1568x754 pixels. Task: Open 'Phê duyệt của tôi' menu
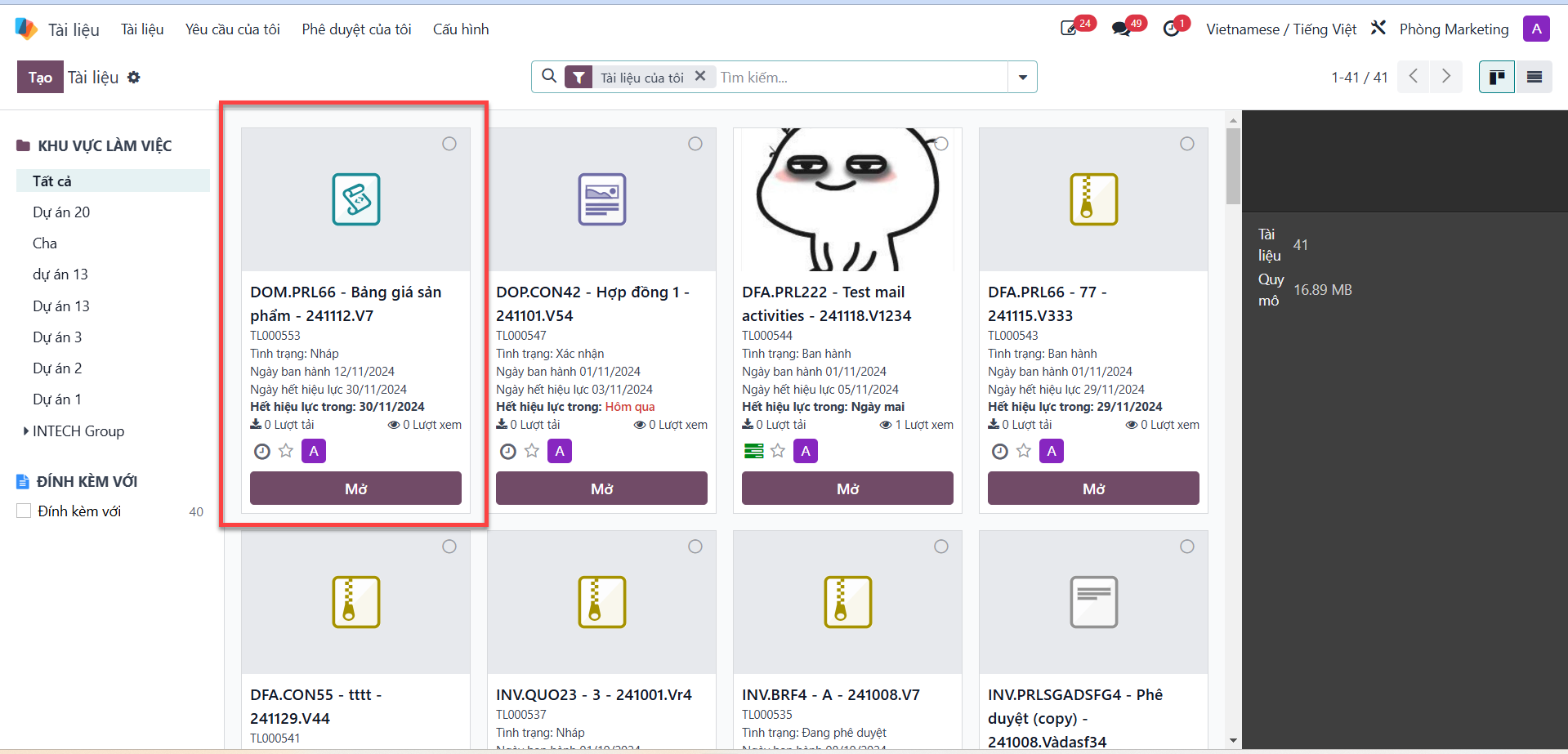click(356, 29)
